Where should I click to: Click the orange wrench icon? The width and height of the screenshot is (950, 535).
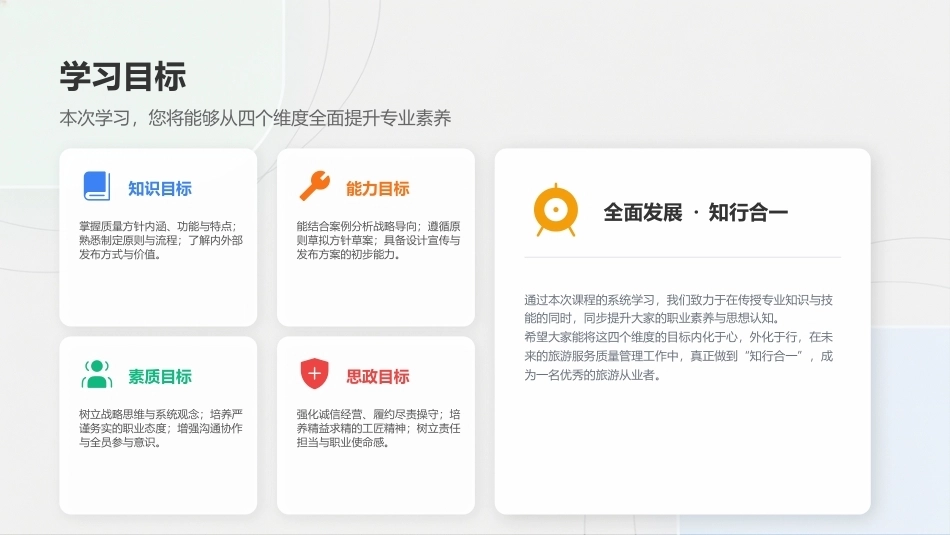(314, 185)
